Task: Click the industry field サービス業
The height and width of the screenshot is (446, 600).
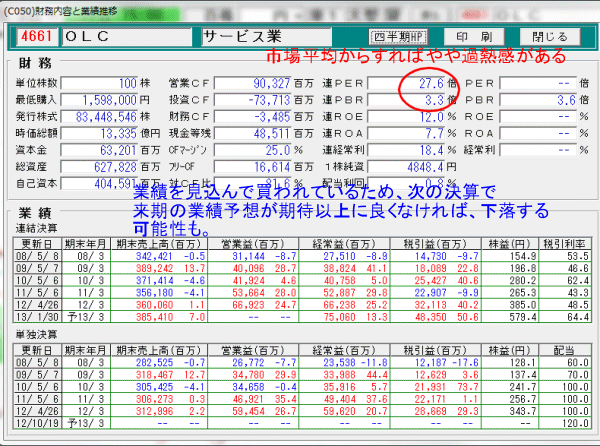Action: 266,37
